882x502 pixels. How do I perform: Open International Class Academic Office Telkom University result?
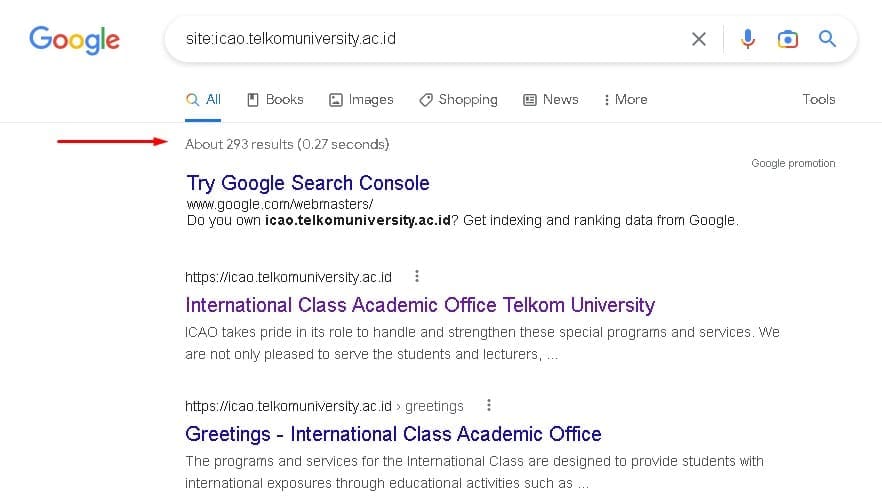click(420, 305)
